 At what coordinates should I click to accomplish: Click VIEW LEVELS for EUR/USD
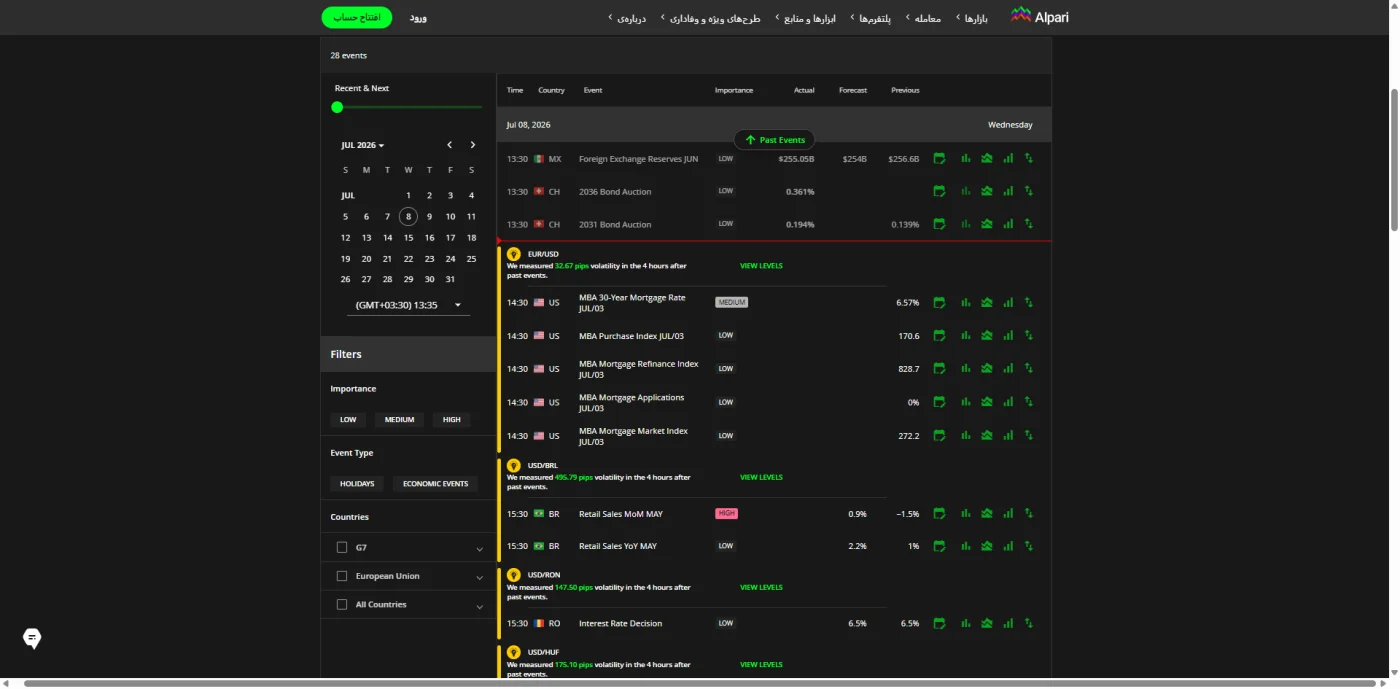click(x=761, y=266)
